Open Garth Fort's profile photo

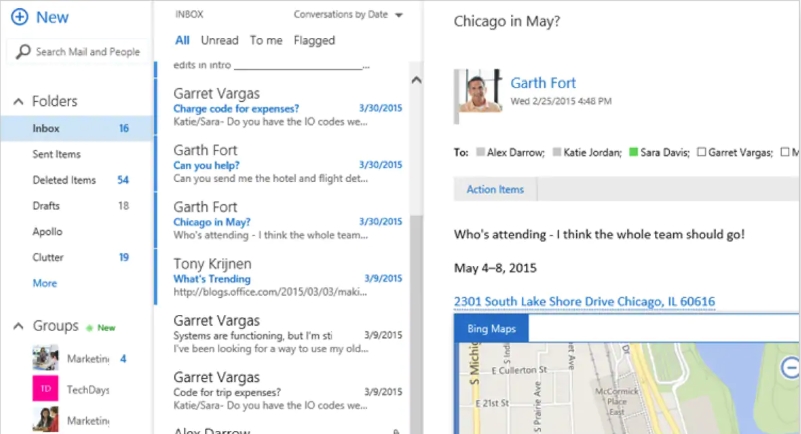[480, 91]
